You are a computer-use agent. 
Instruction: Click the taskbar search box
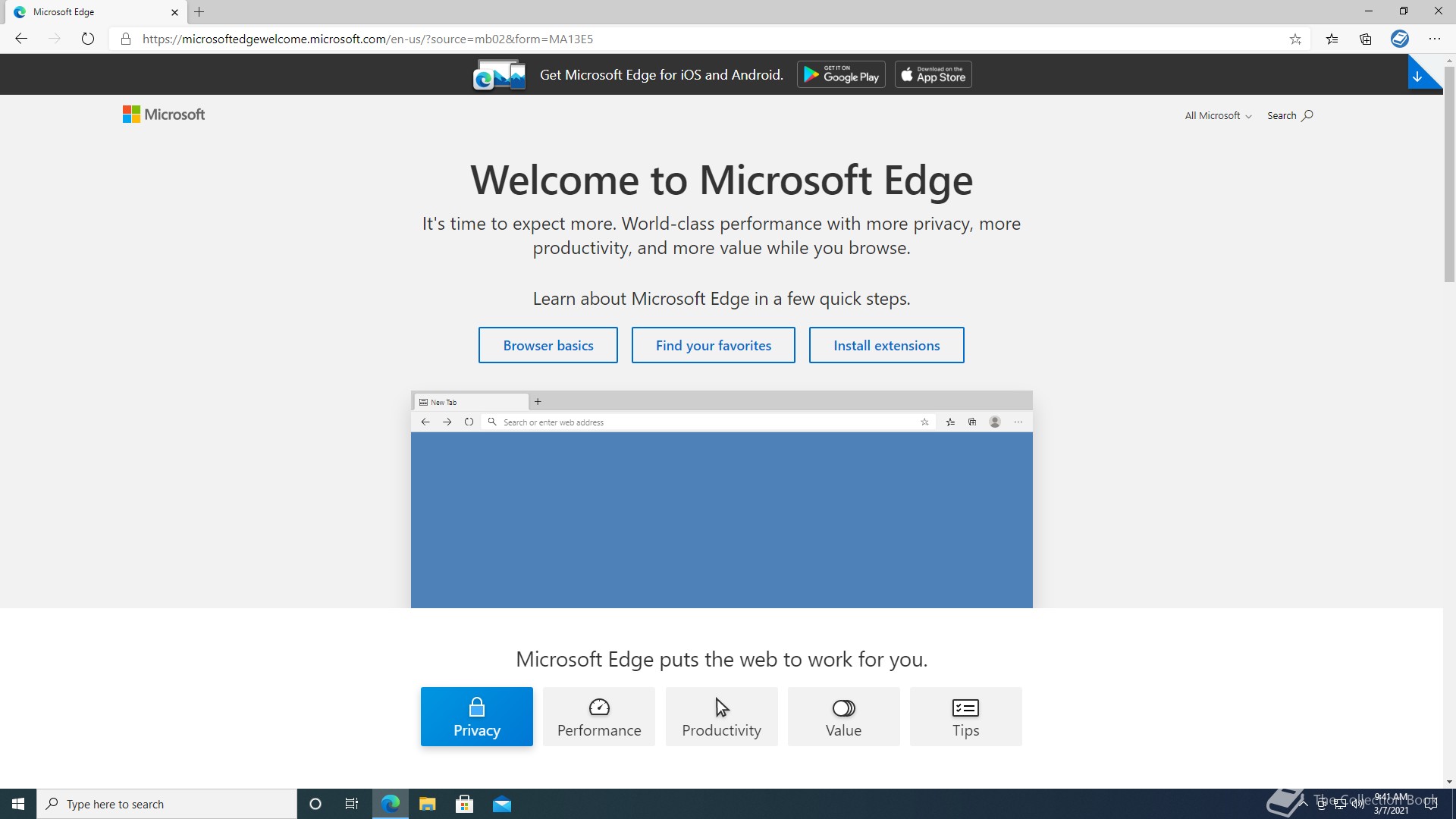(x=167, y=804)
